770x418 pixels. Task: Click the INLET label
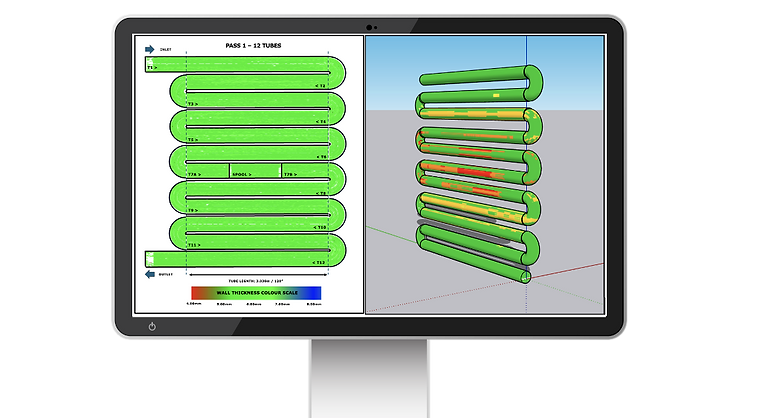tap(165, 50)
